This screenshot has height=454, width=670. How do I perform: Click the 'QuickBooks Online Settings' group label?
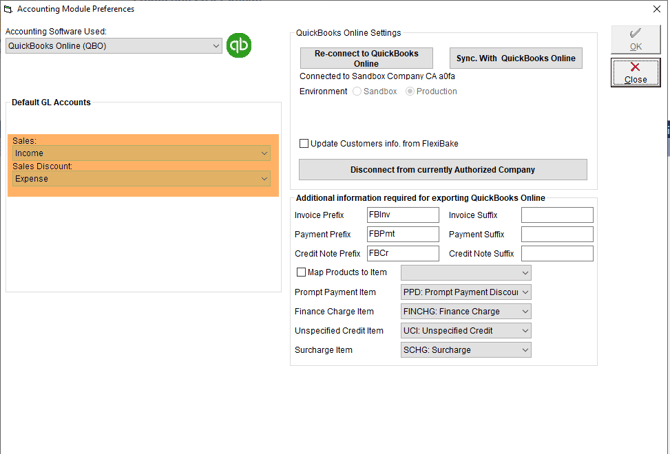(x=348, y=33)
